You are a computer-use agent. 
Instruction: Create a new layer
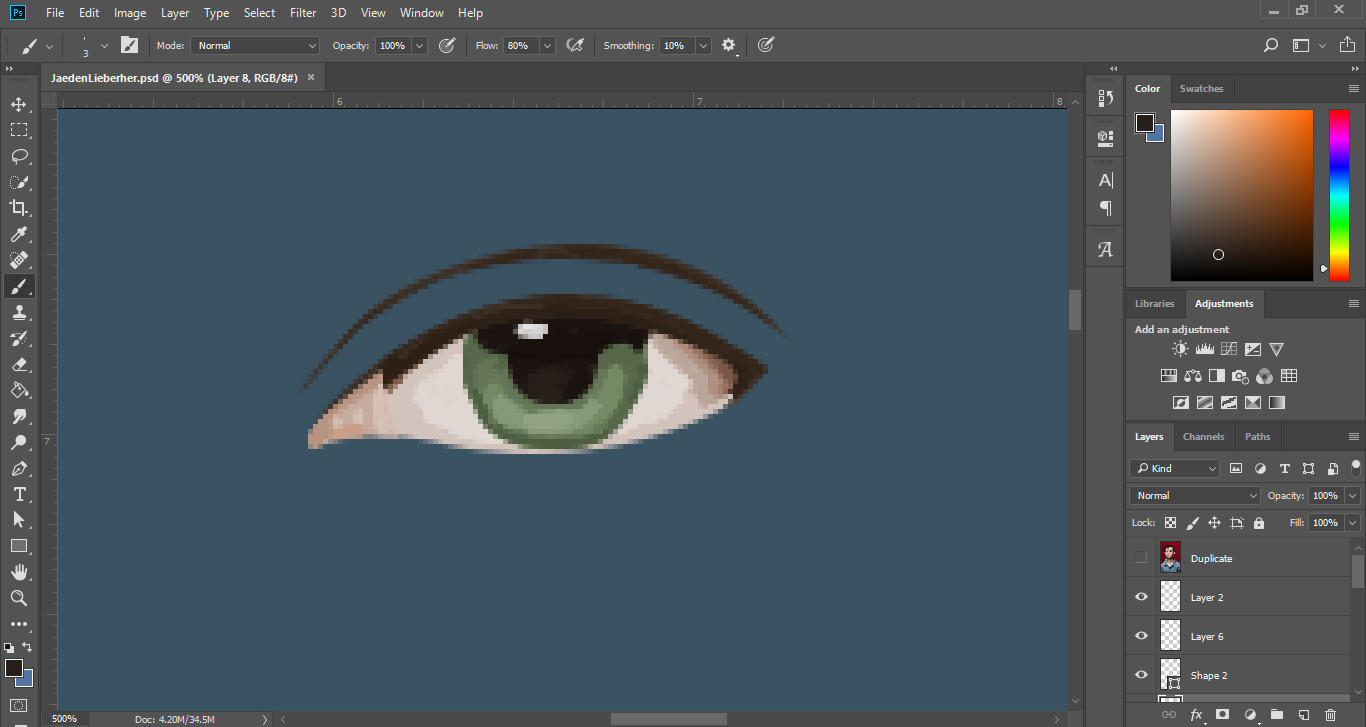pos(1303,715)
